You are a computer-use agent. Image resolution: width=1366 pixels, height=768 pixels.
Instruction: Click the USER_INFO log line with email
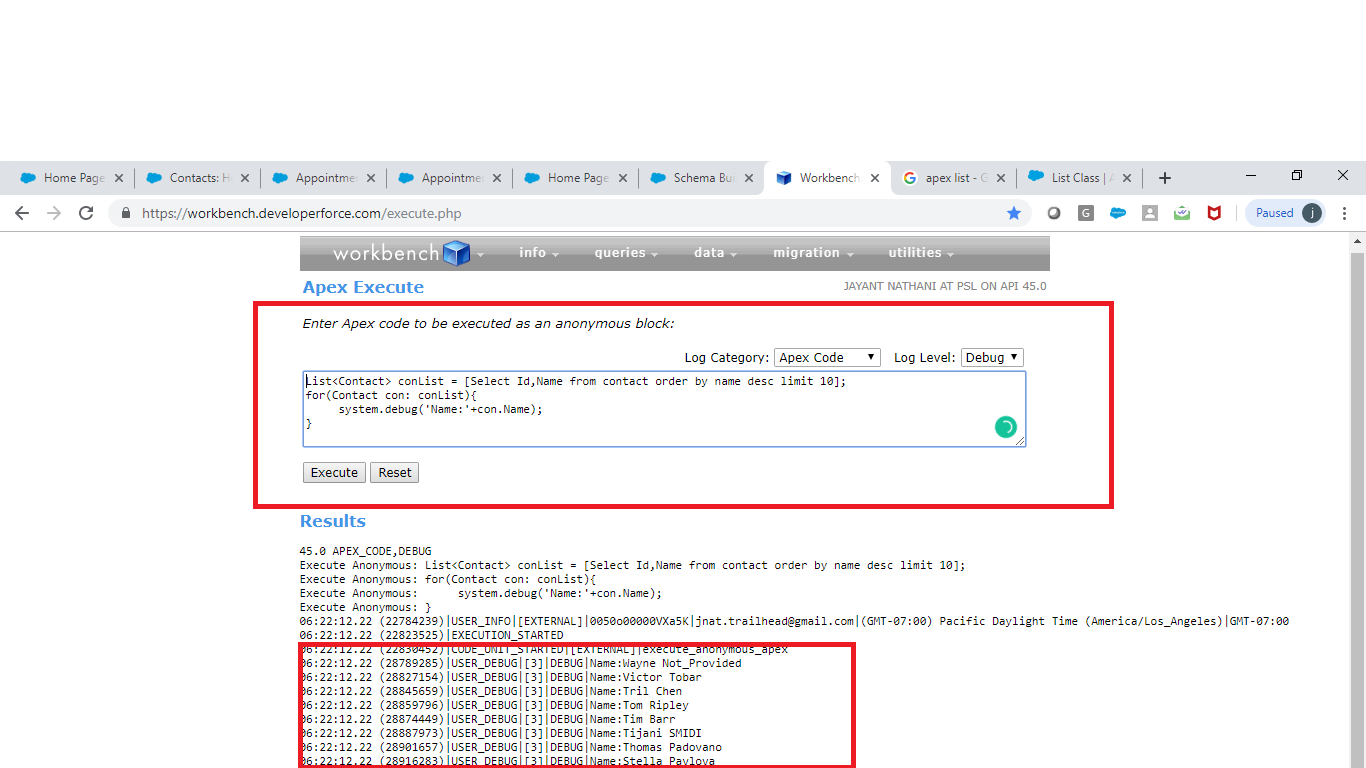click(795, 621)
